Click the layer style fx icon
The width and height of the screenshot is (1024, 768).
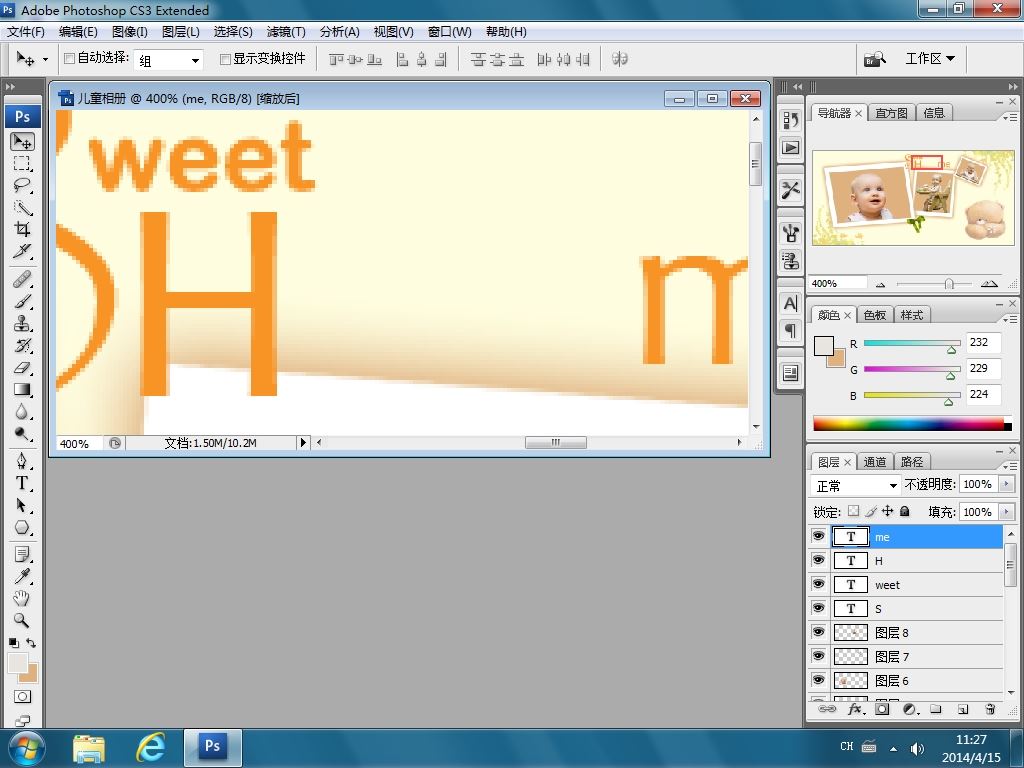click(x=855, y=709)
